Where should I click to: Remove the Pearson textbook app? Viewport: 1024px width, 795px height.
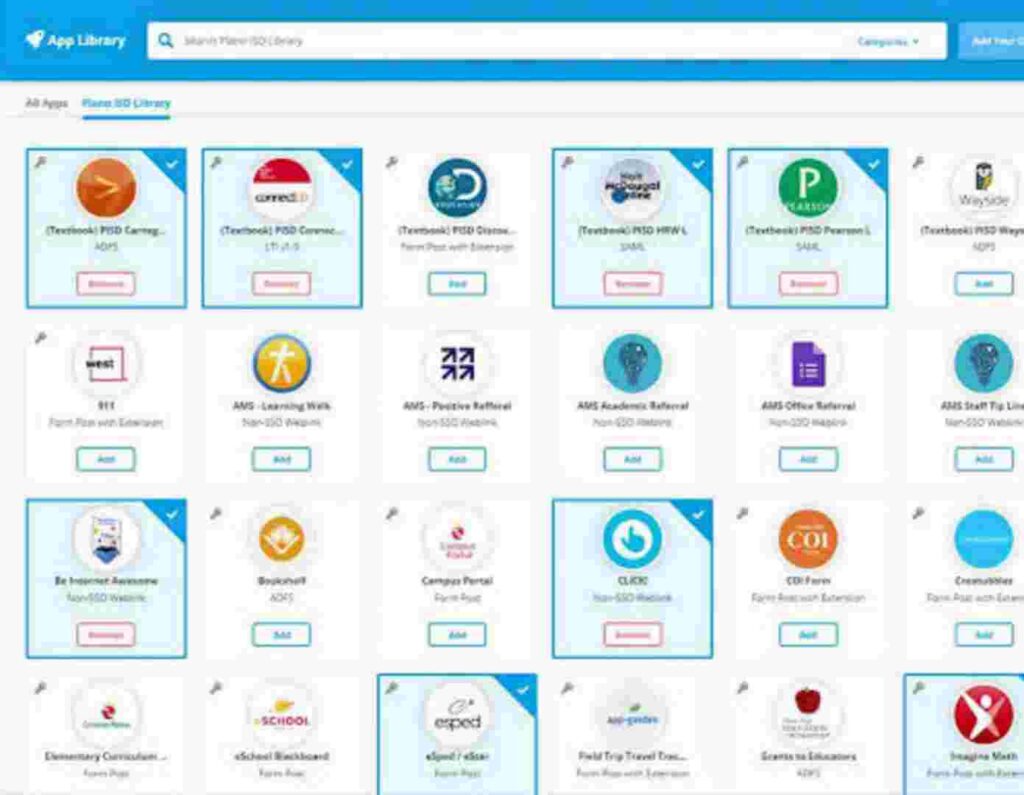pos(808,284)
